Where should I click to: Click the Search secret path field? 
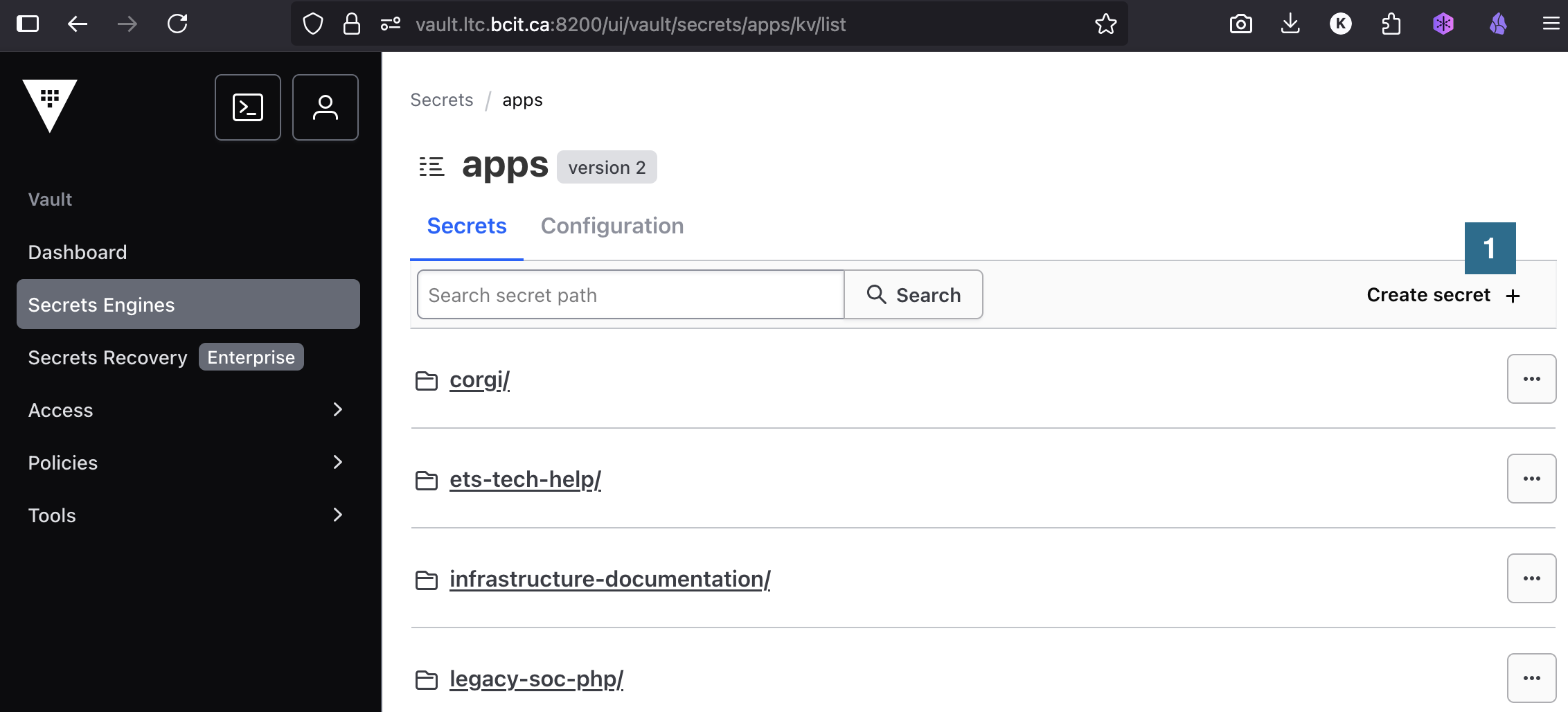(x=630, y=295)
